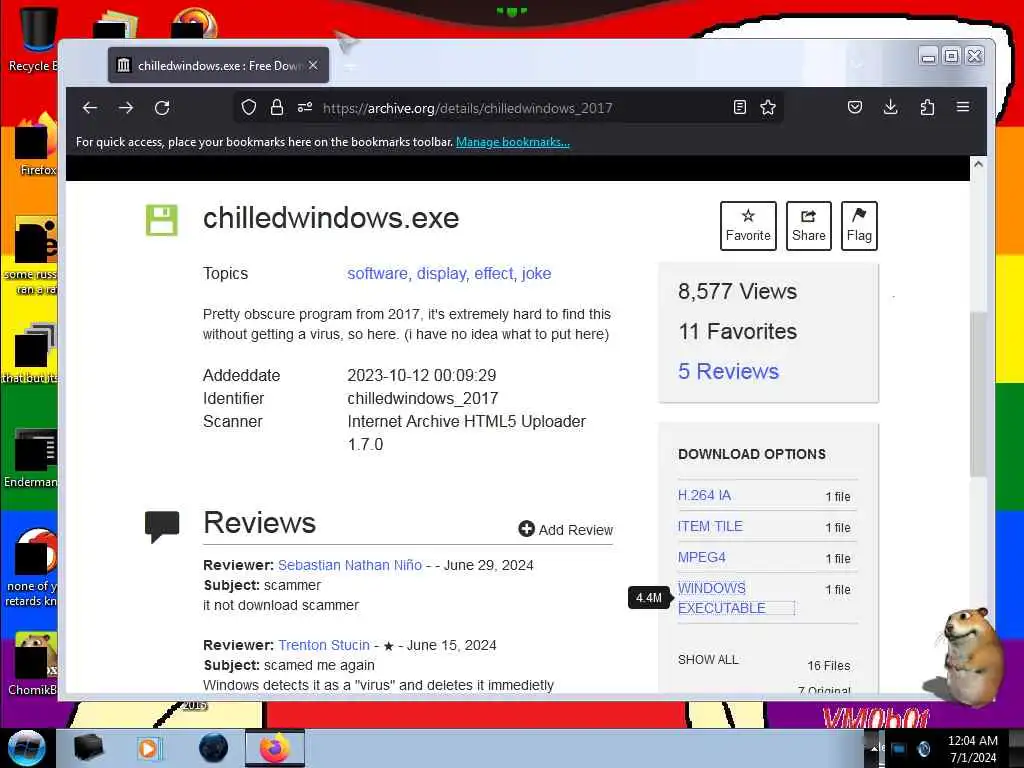1024x768 pixels.
Task: Click the Flag button
Action: click(859, 226)
